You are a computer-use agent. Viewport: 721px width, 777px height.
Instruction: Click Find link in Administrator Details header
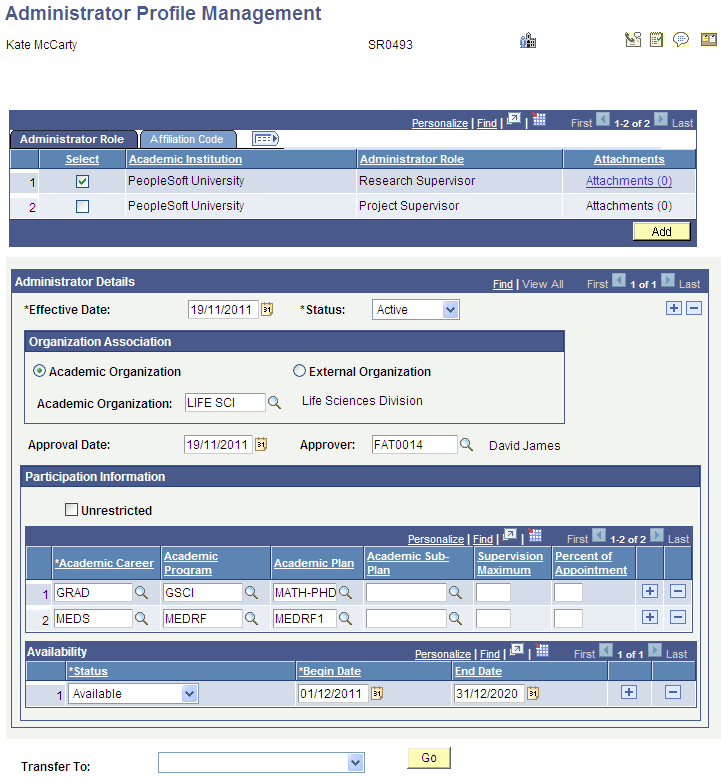click(502, 284)
